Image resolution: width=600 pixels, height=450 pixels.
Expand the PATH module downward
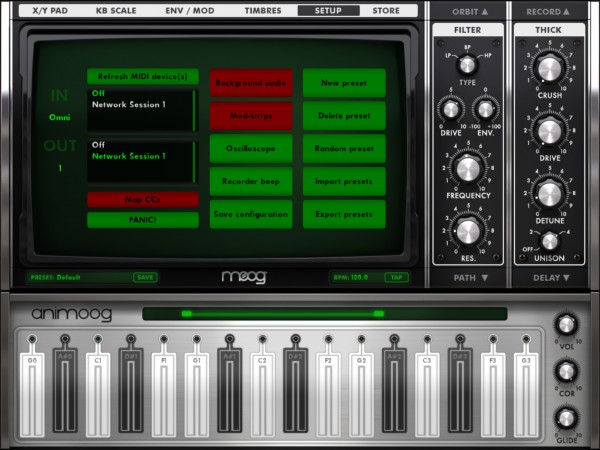click(x=470, y=278)
